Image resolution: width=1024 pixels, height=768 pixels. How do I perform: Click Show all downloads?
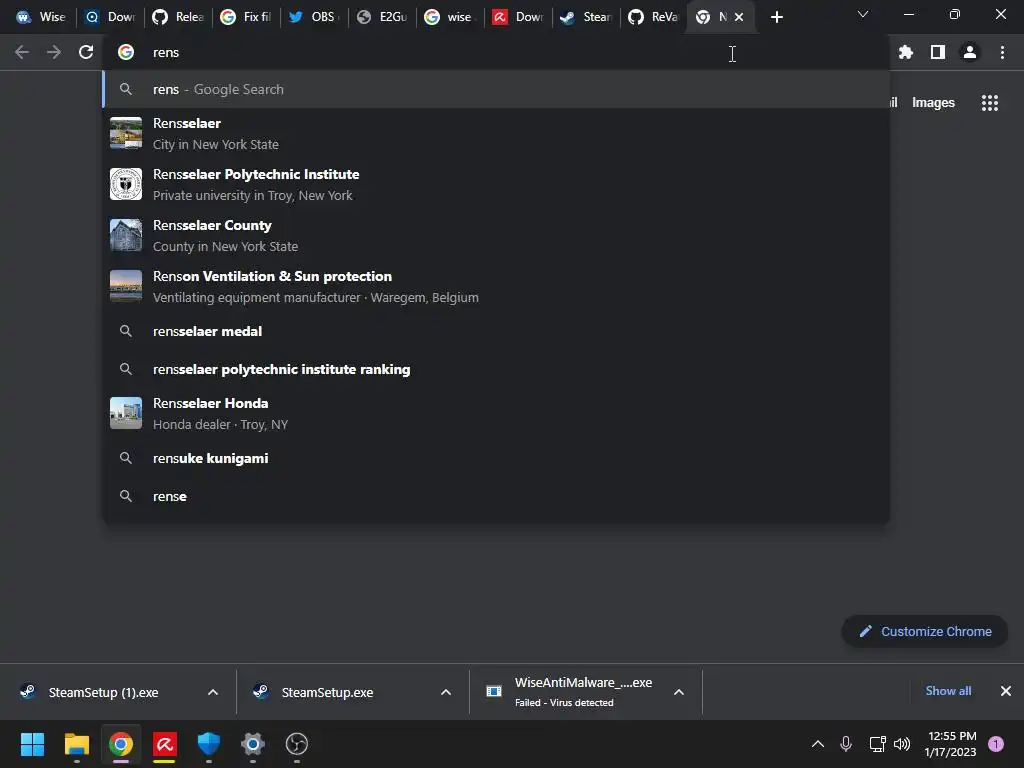[x=948, y=691]
